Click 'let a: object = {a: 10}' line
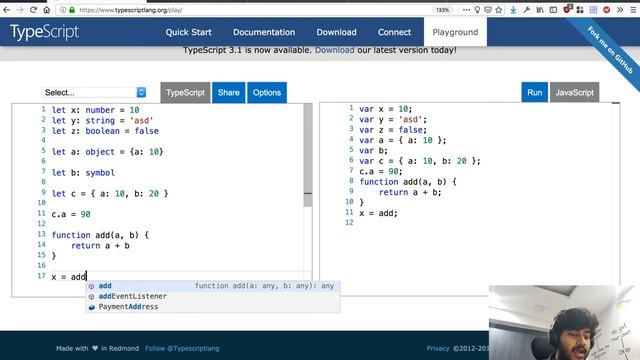The width and height of the screenshot is (640, 360). pos(107,152)
